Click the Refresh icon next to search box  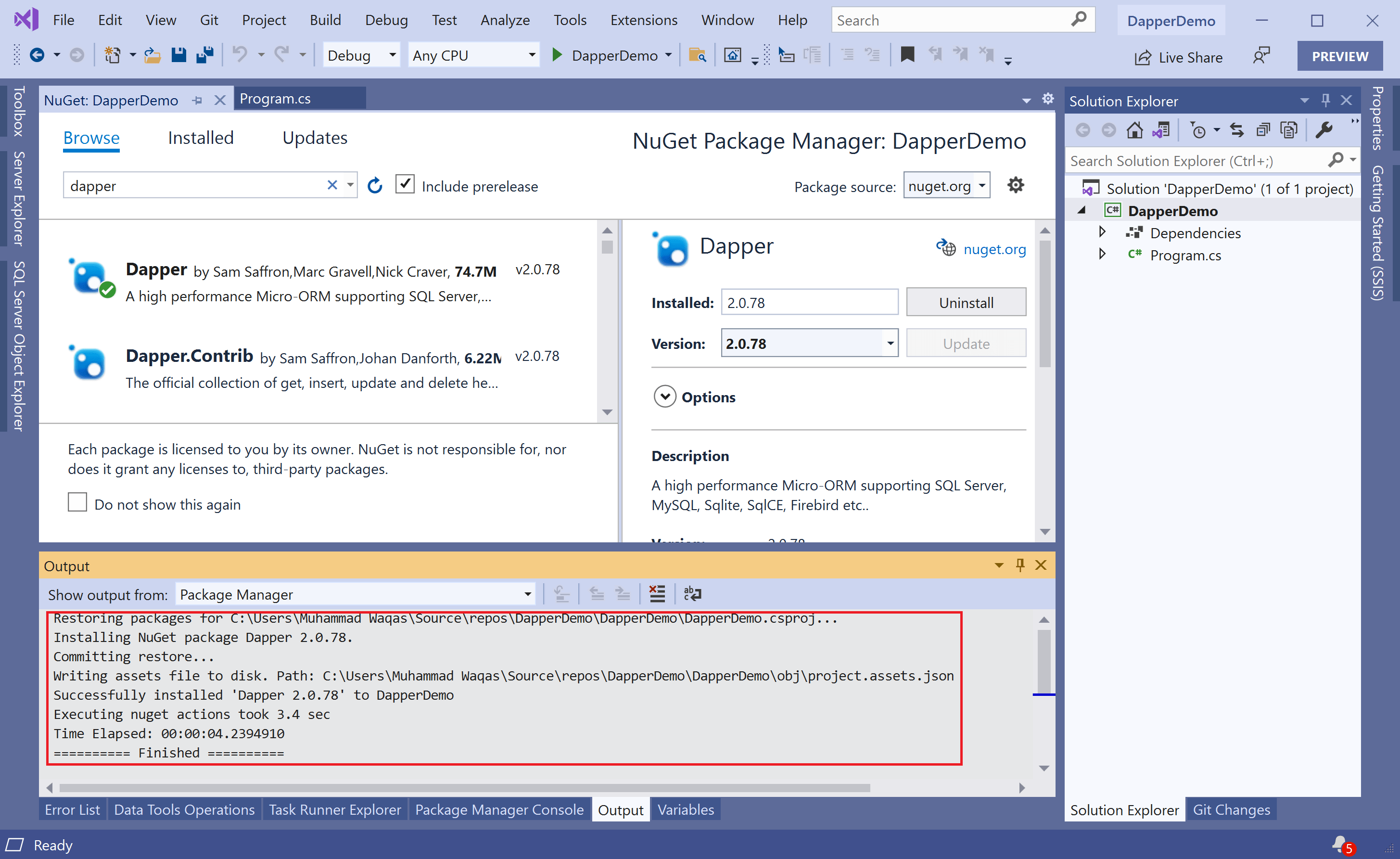coord(374,186)
